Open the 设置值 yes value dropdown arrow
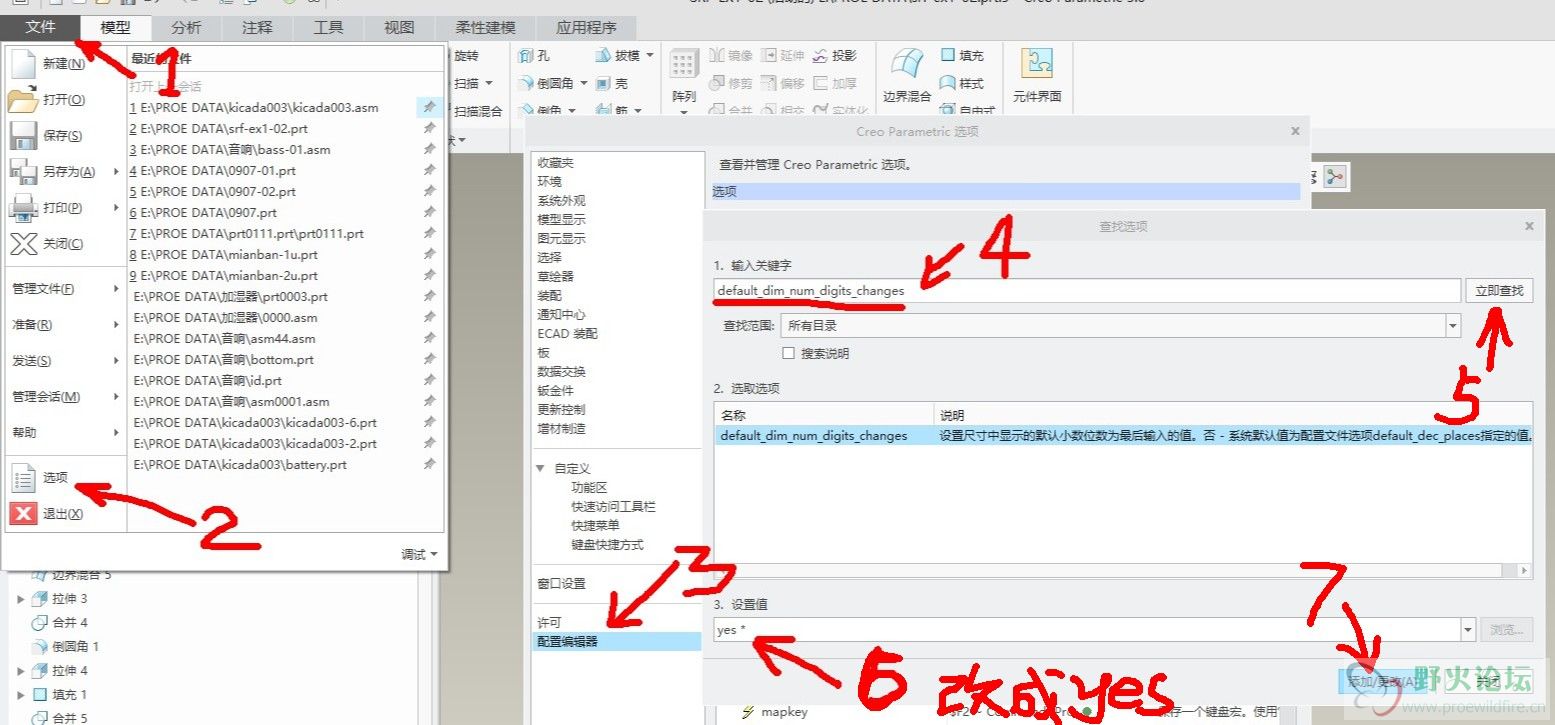1555x725 pixels. (1468, 630)
